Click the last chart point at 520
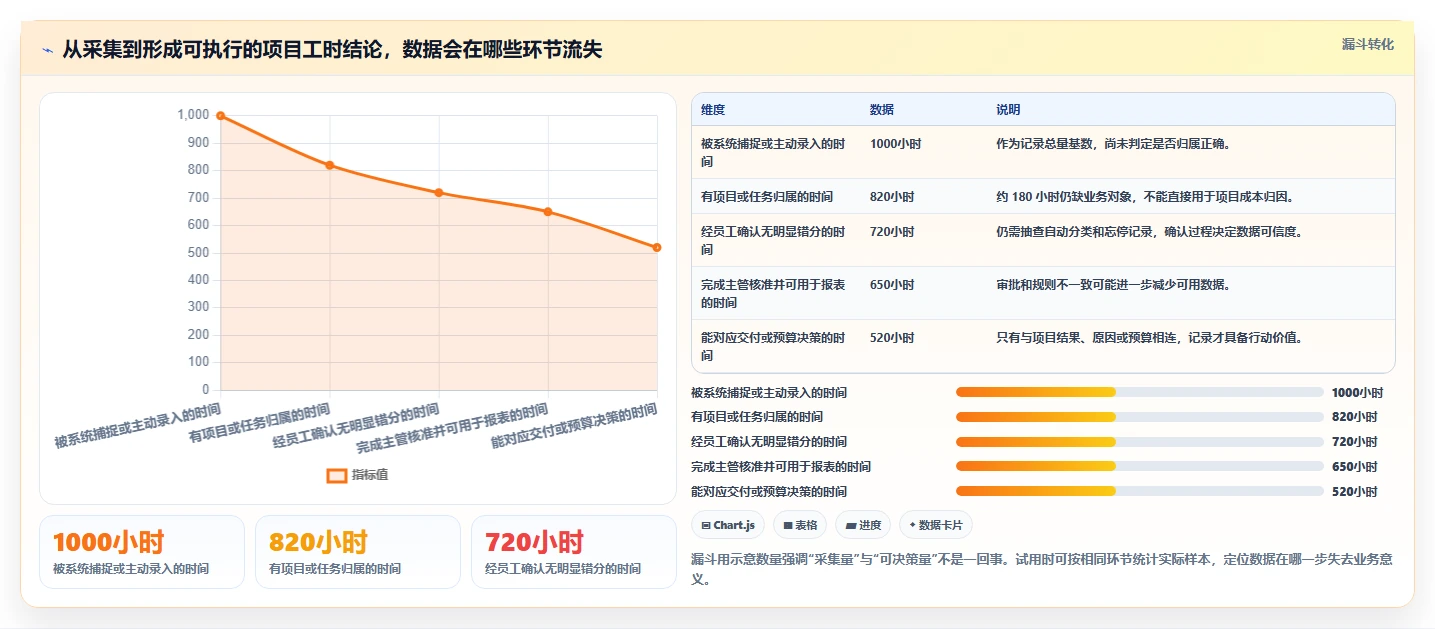This screenshot has height=629, width=1435. point(657,247)
